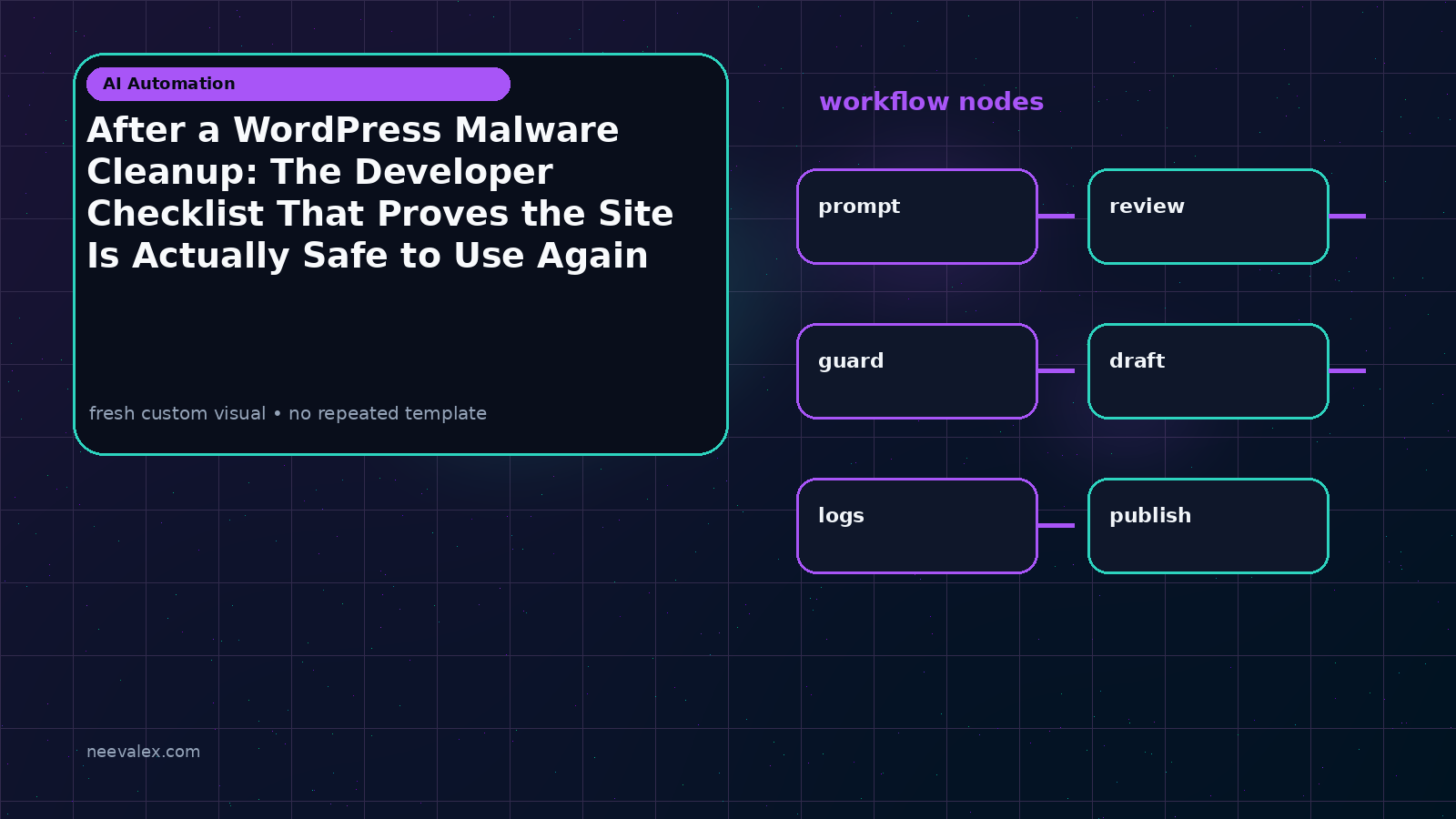Viewport: 1456px width, 819px height.
Task: Click the publish workflow node
Action: coord(1208,526)
